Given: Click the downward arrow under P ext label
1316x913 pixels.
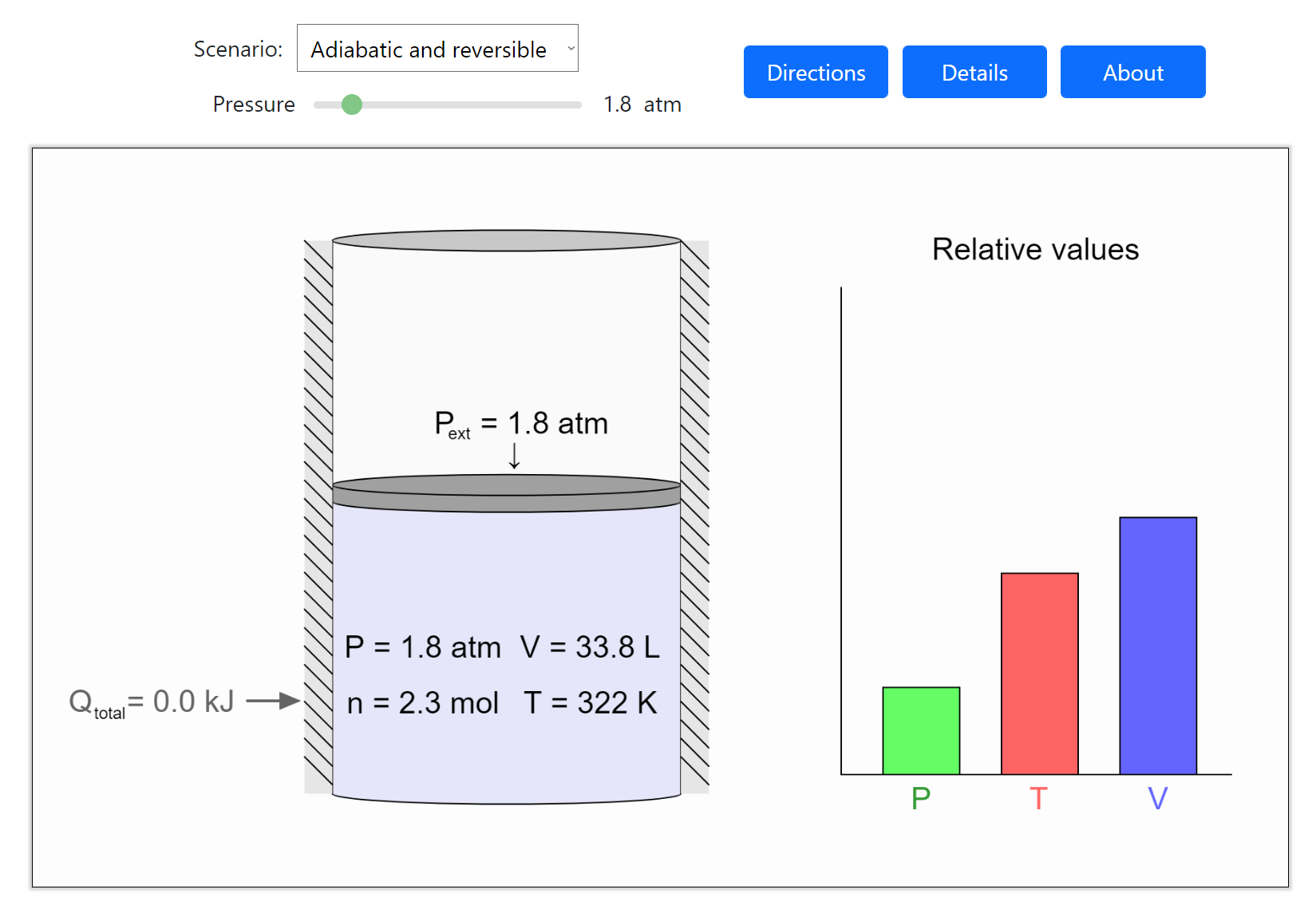Looking at the screenshot, I should coord(515,456).
